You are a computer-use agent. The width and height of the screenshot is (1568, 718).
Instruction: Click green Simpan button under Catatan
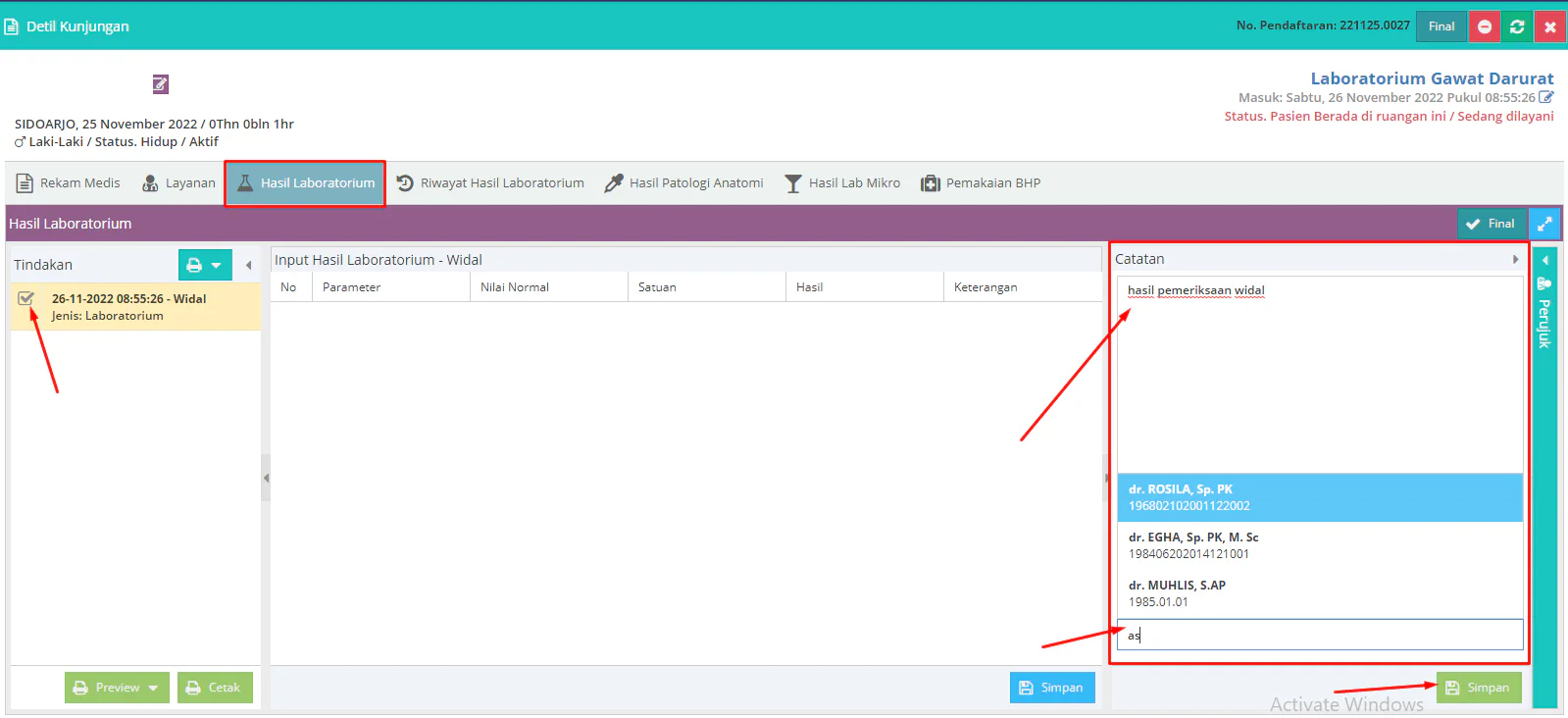tap(1479, 688)
